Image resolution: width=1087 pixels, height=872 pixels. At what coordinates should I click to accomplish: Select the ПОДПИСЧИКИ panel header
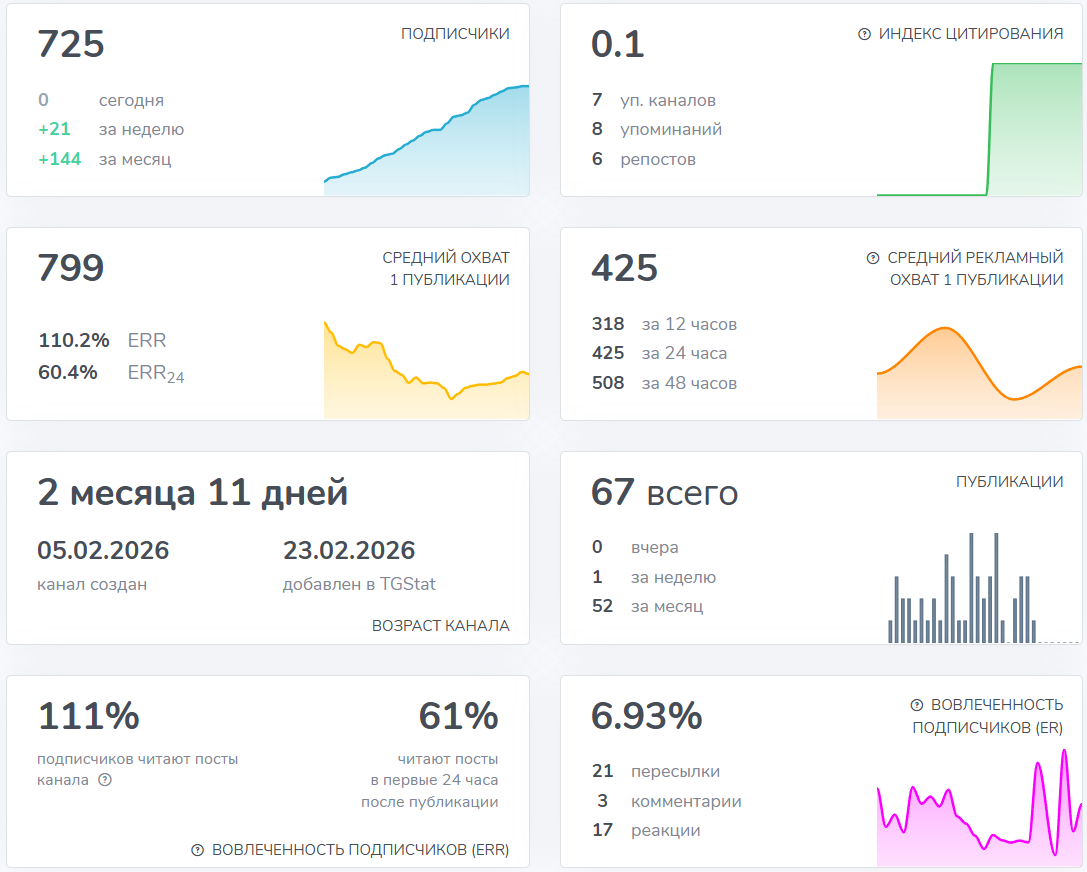tap(456, 32)
